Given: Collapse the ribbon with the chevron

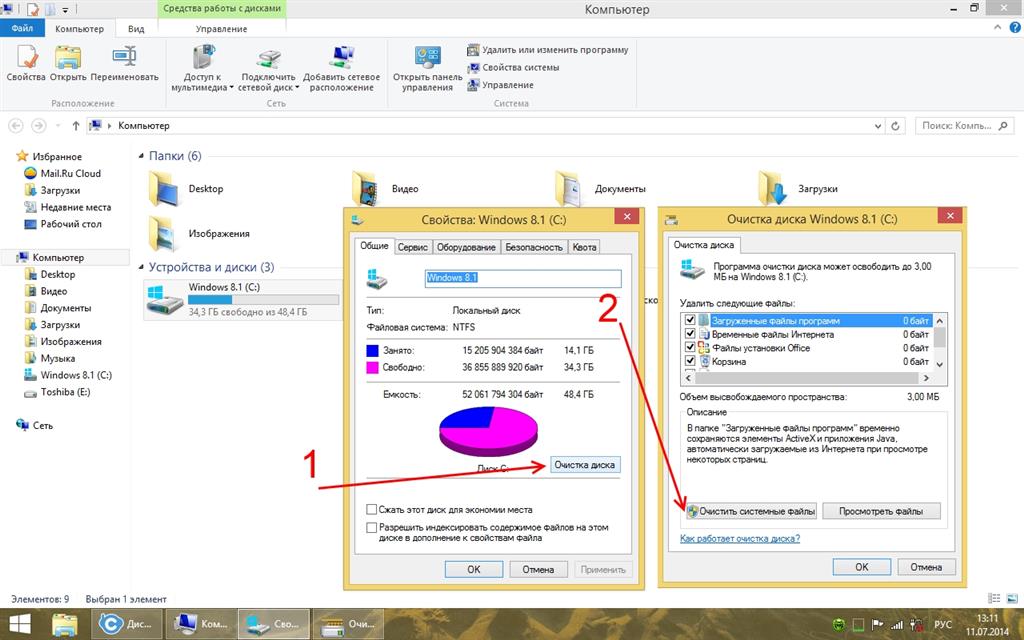Looking at the screenshot, I should pyautogui.click(x=997, y=27).
